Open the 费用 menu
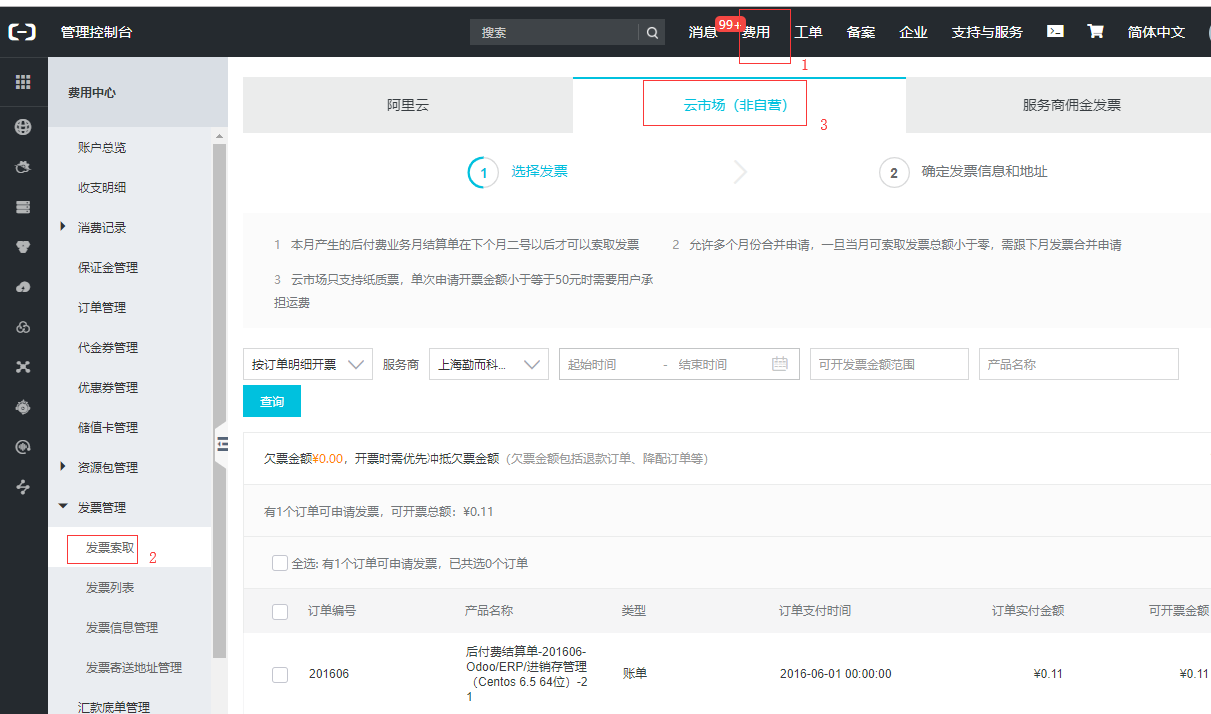The height and width of the screenshot is (714, 1211). click(x=757, y=32)
